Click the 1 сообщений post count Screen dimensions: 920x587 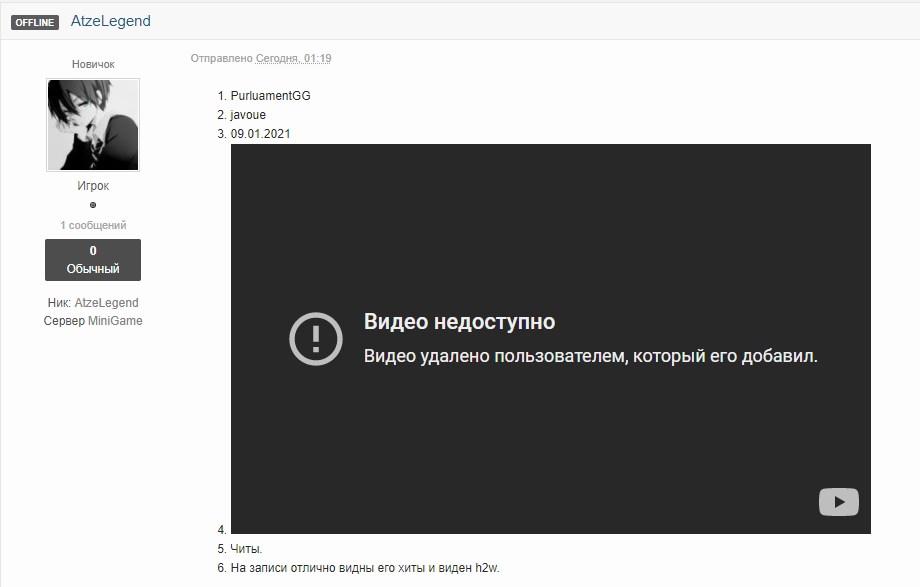(93, 225)
